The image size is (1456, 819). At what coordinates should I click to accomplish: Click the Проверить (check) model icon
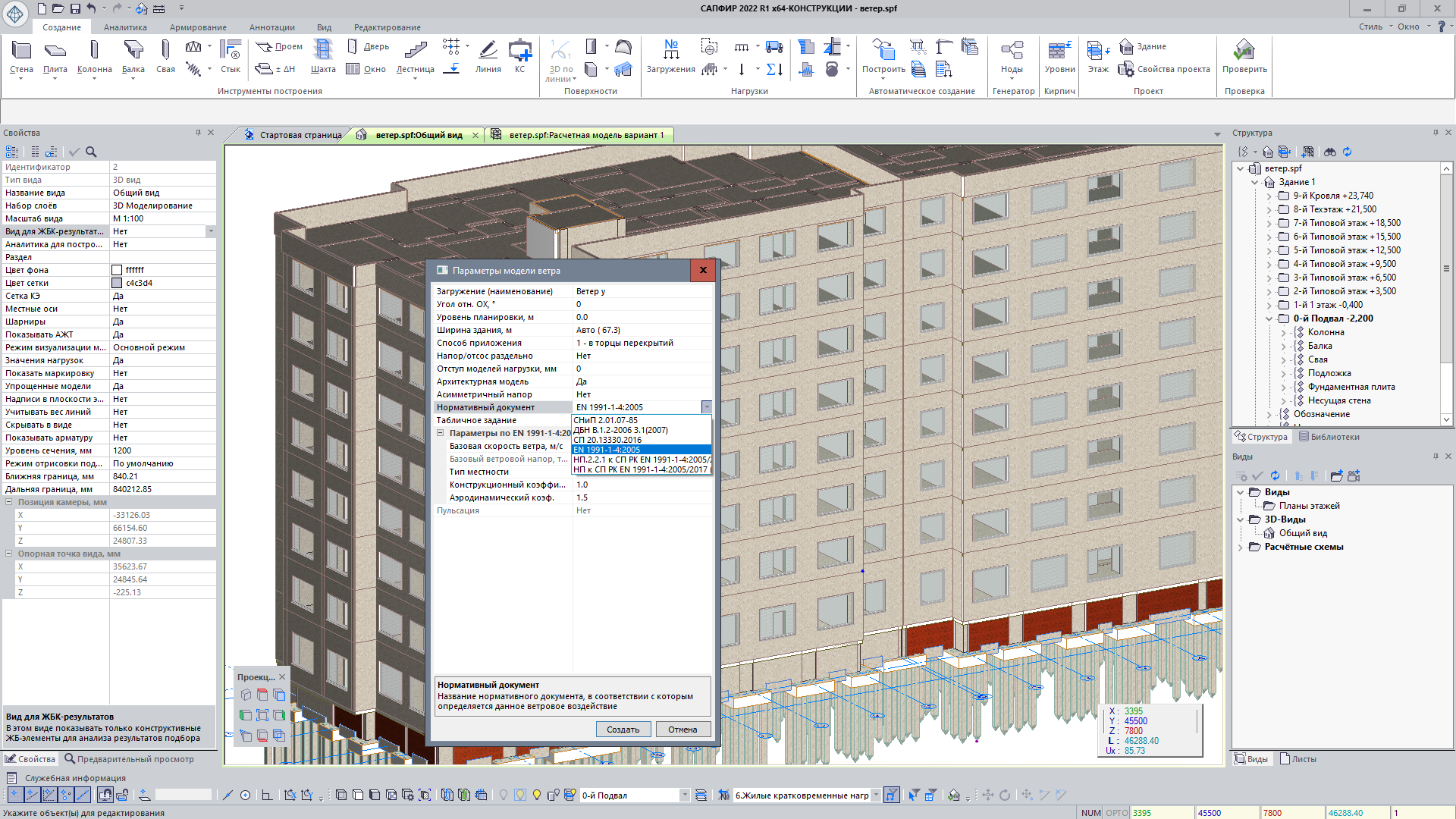tap(1244, 52)
